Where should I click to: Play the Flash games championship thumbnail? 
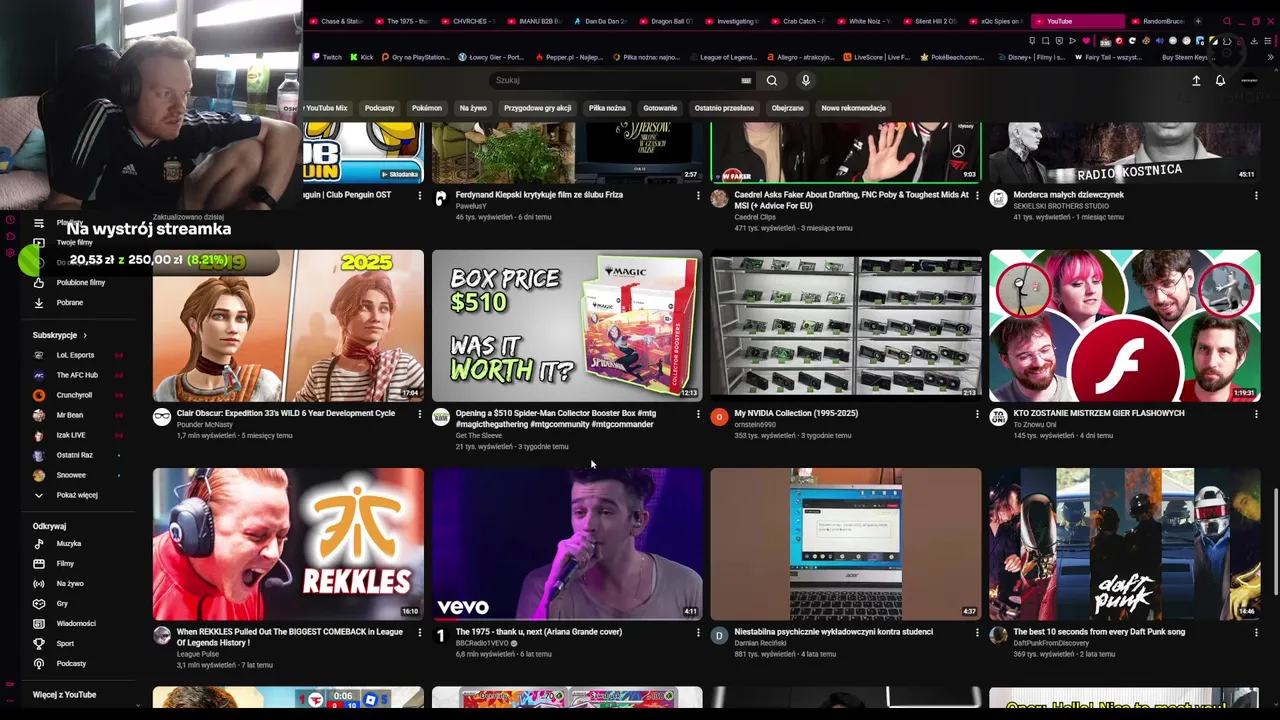coord(1125,326)
